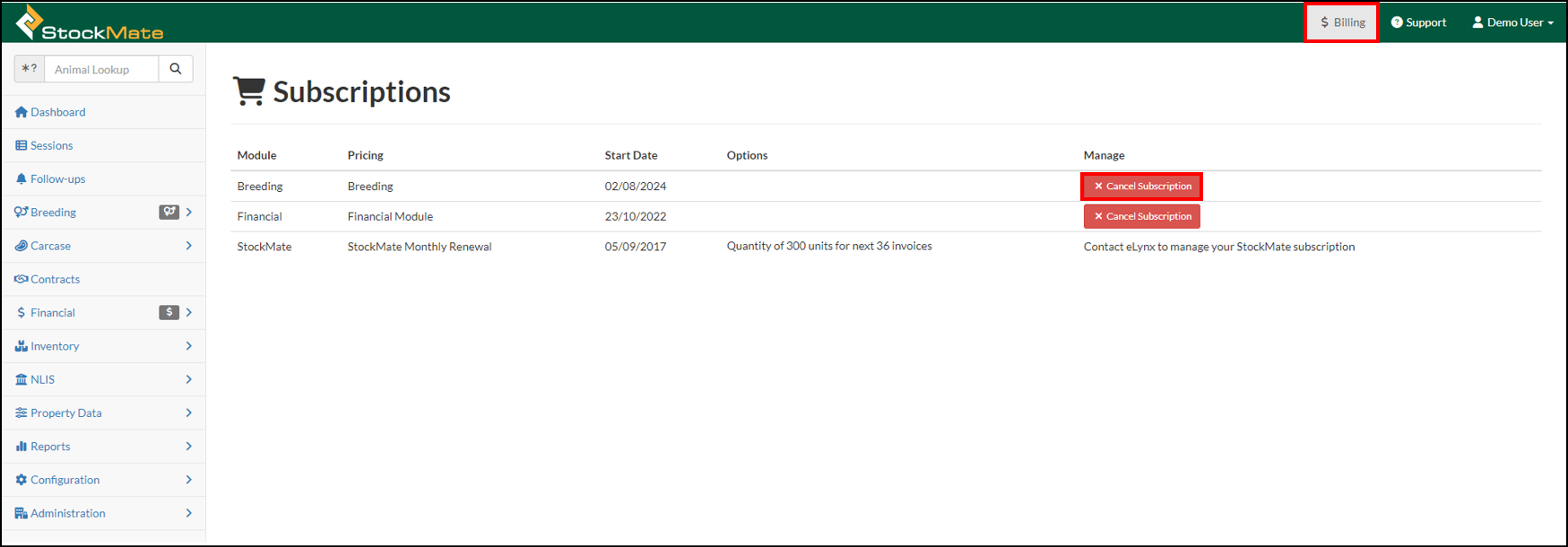Click the Sessions table icon

pyautogui.click(x=22, y=145)
